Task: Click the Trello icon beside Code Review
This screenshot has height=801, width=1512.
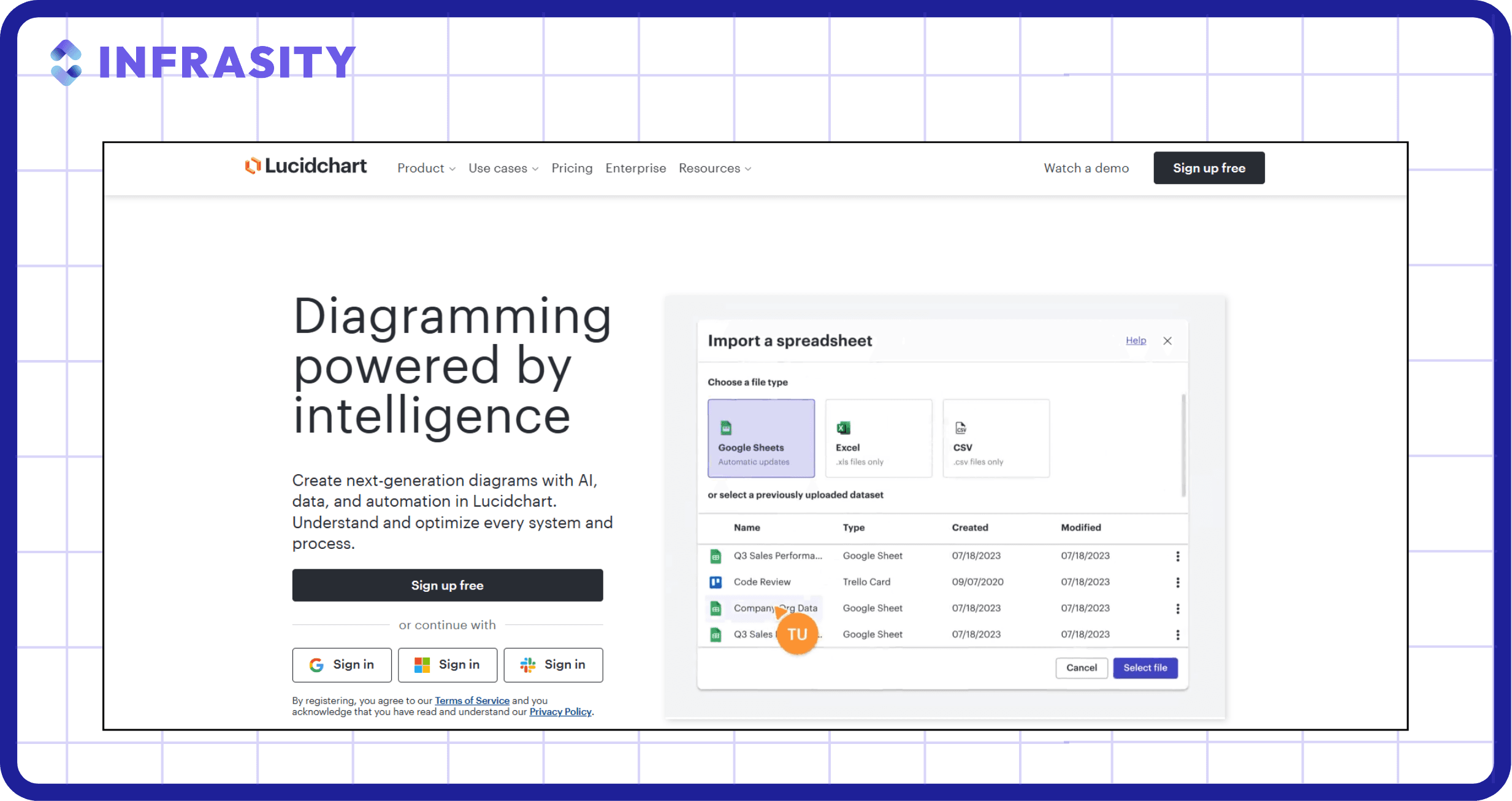Action: (716, 582)
